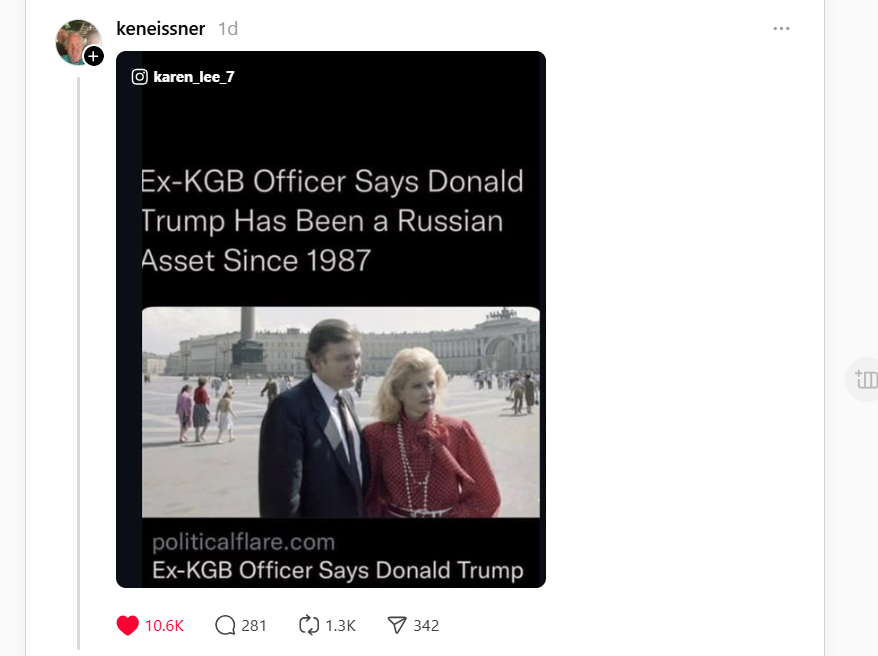Click the 1d timestamp to open the post
878x656 pixels.
[227, 29]
